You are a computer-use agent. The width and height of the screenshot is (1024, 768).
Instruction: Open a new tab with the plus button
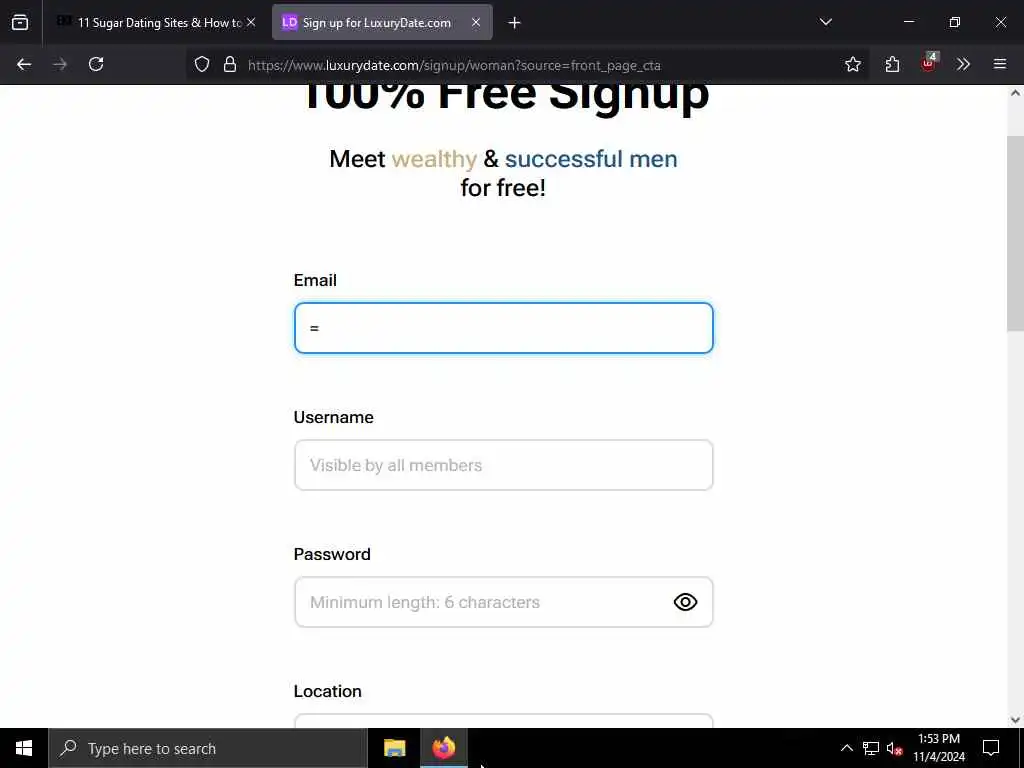514,23
